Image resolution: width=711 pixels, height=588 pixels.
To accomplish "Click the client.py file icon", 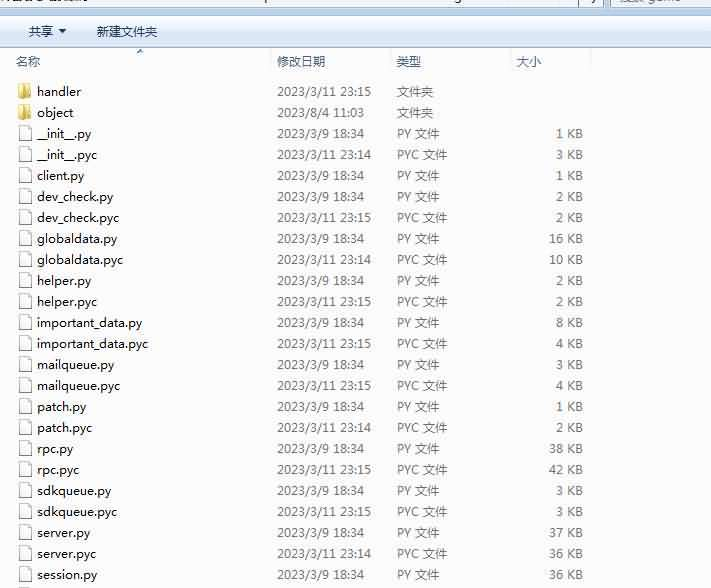I will [26, 176].
